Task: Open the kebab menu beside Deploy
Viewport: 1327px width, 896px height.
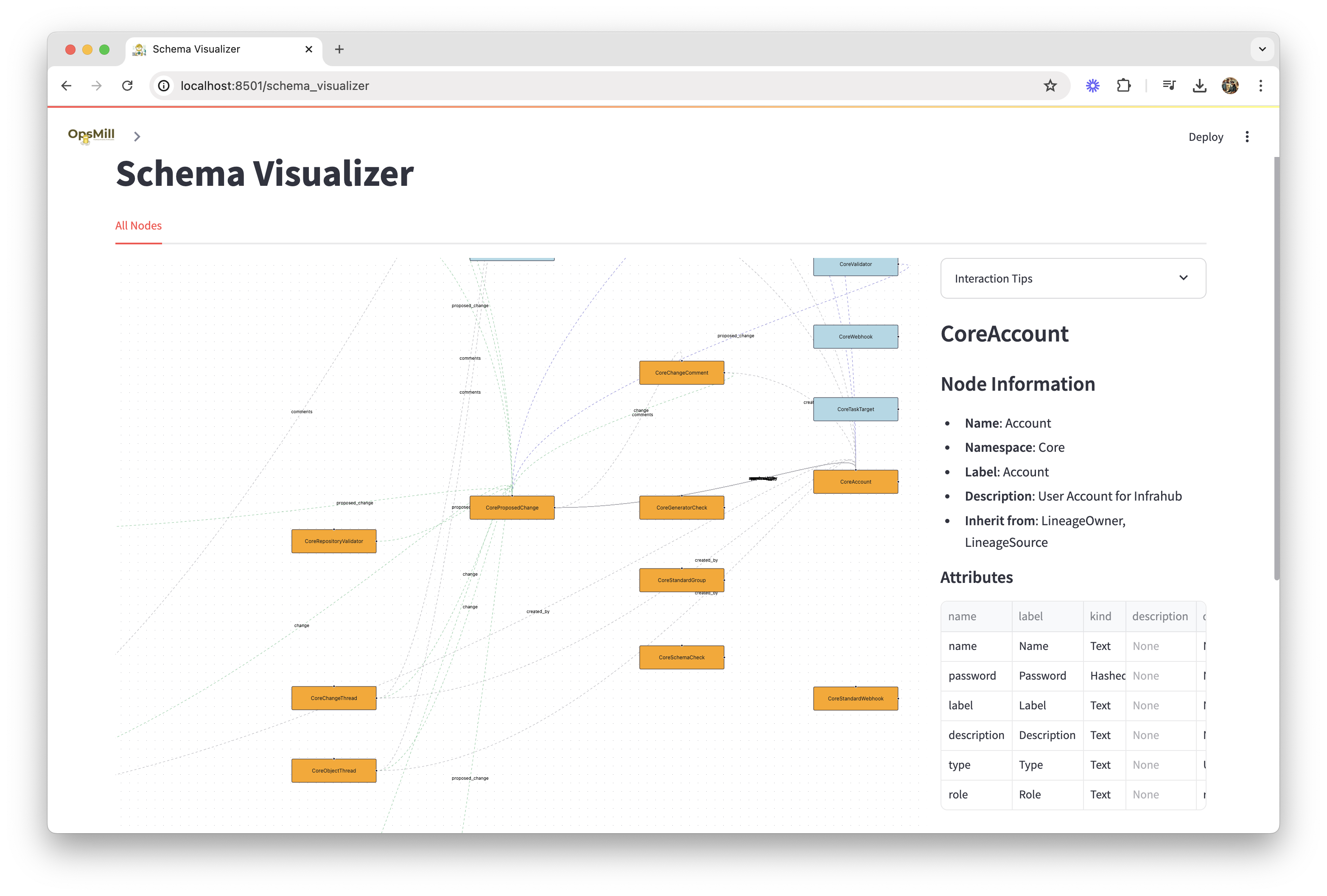Action: pos(1248,137)
